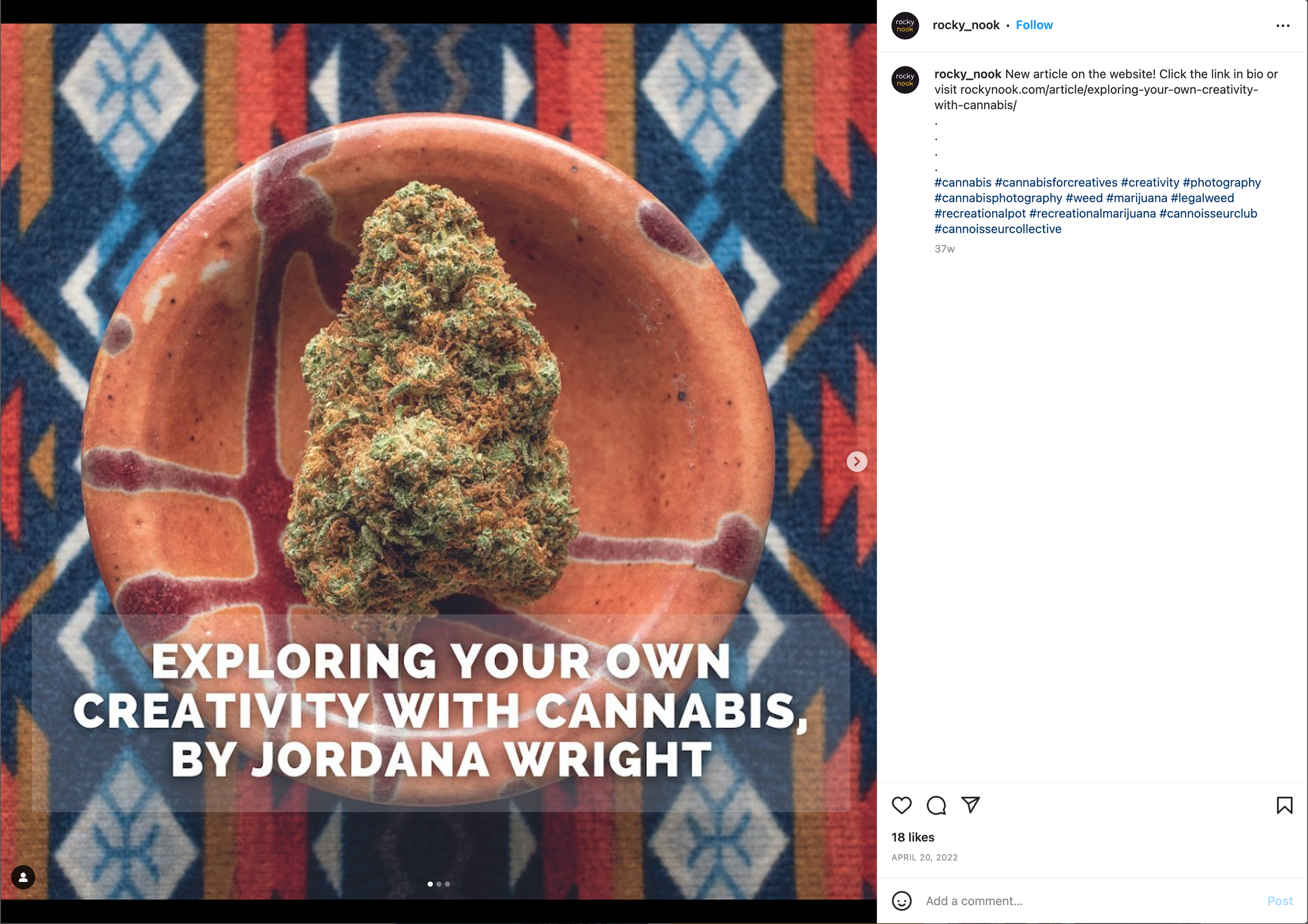Submit comment with Post button
Image resolution: width=1308 pixels, height=924 pixels.
click(x=1280, y=900)
